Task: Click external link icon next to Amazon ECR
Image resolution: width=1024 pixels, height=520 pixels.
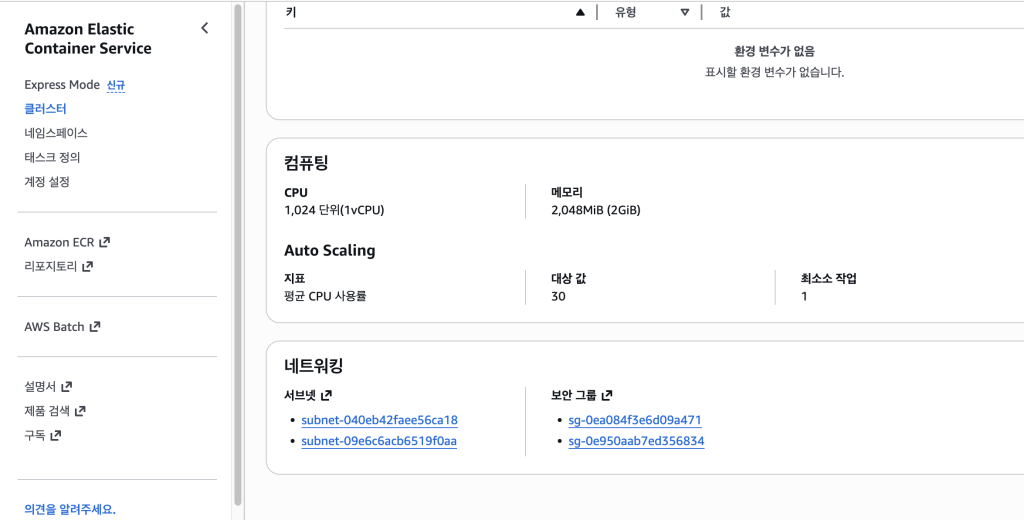Action: click(105, 242)
